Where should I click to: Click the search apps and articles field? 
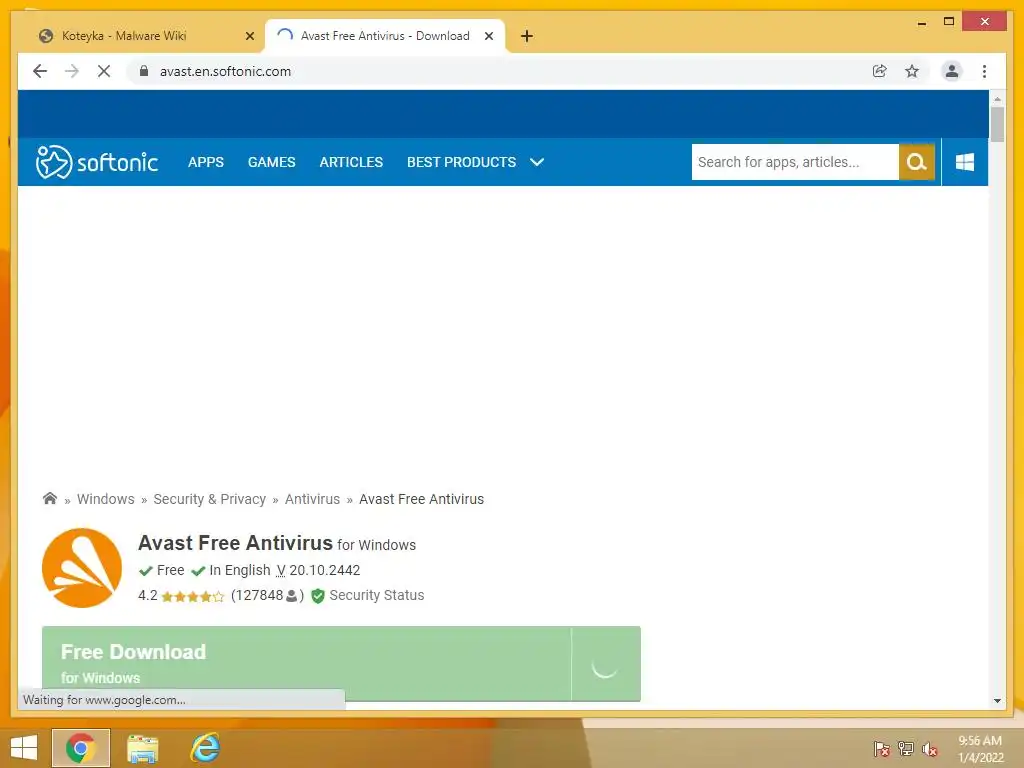[795, 162]
